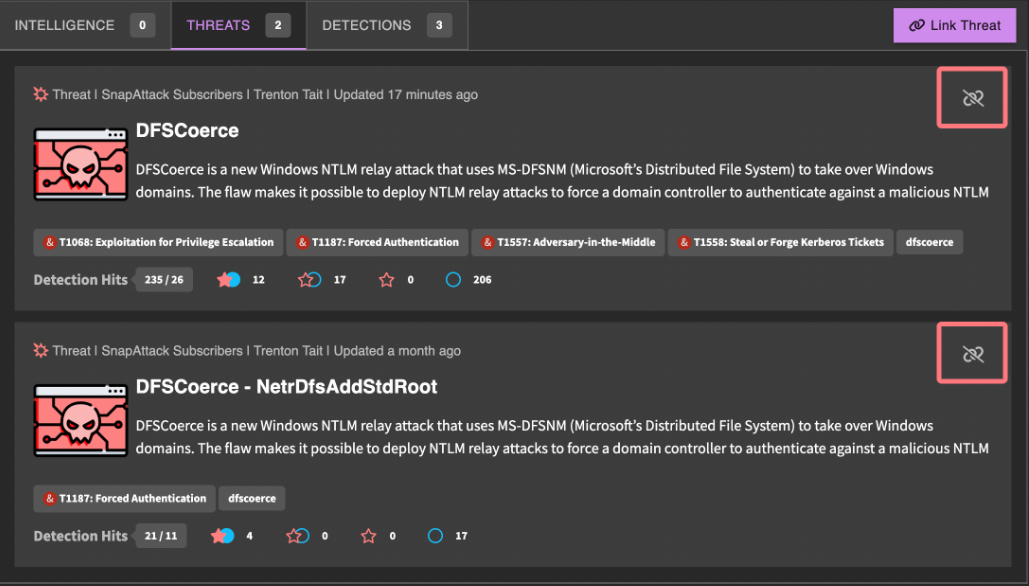Open the DFSCoerce threat title

pos(187,130)
